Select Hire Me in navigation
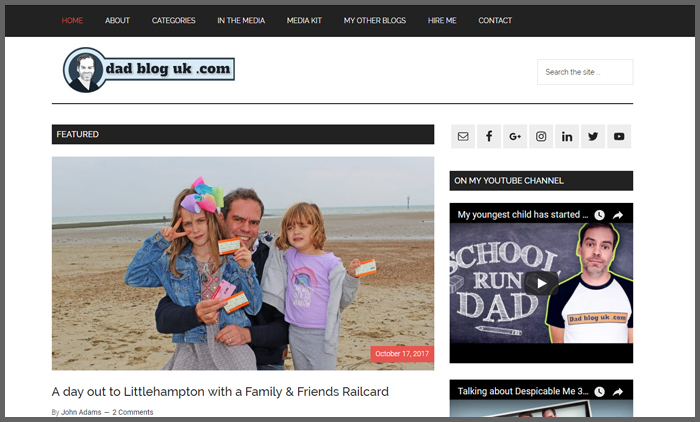 click(442, 21)
